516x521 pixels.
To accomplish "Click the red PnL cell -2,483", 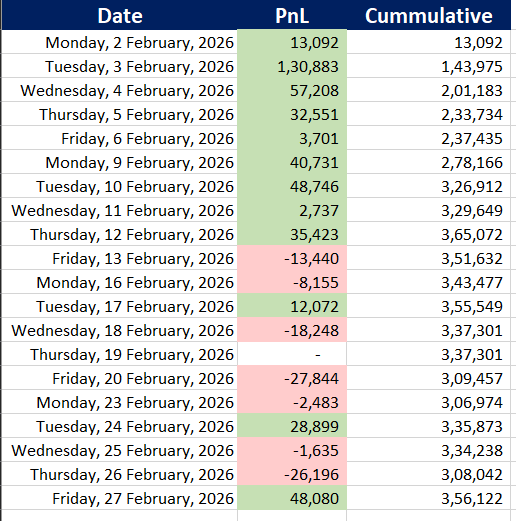I will click(x=292, y=402).
